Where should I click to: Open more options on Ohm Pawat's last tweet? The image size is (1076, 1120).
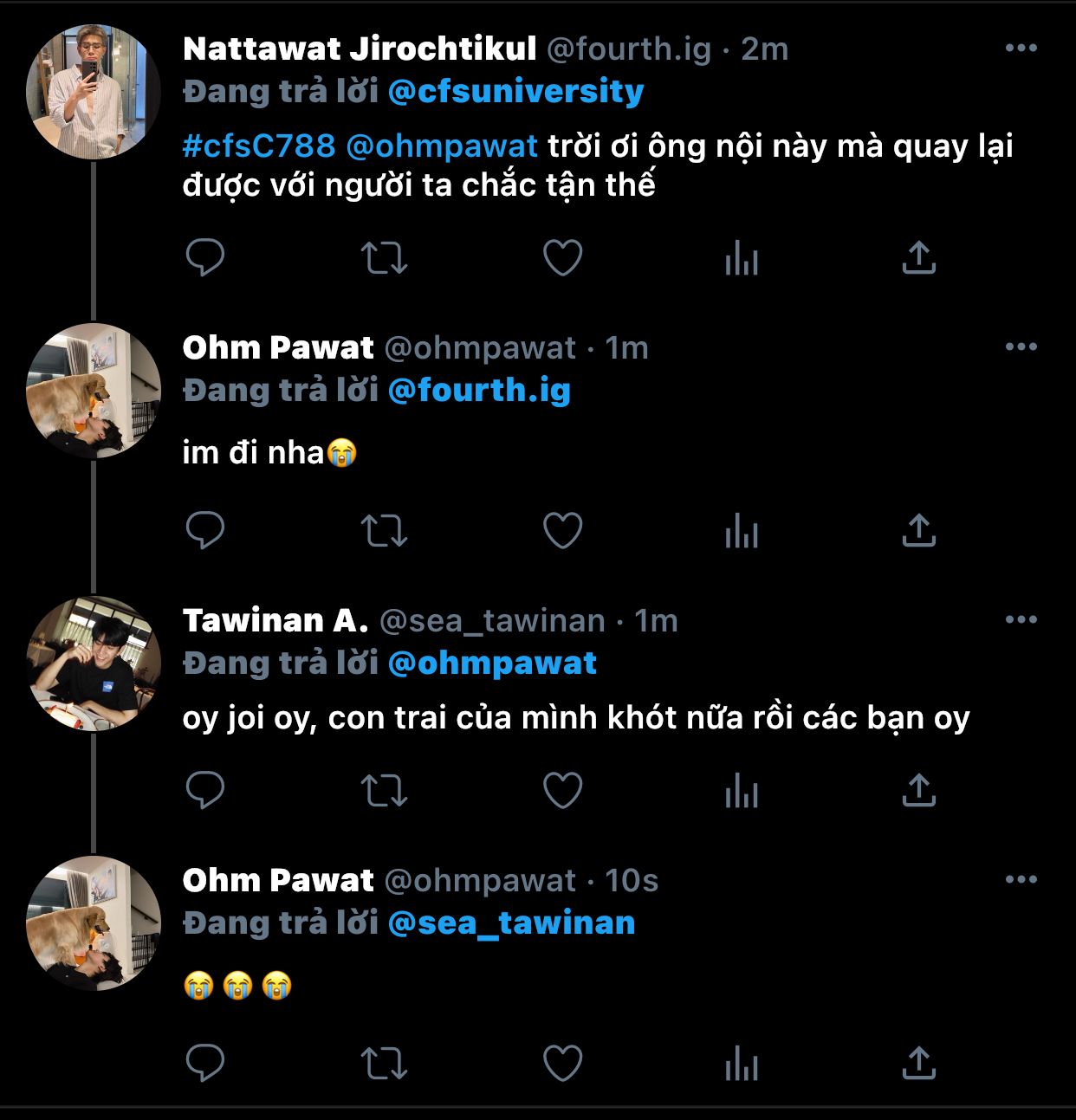pos(1021,880)
